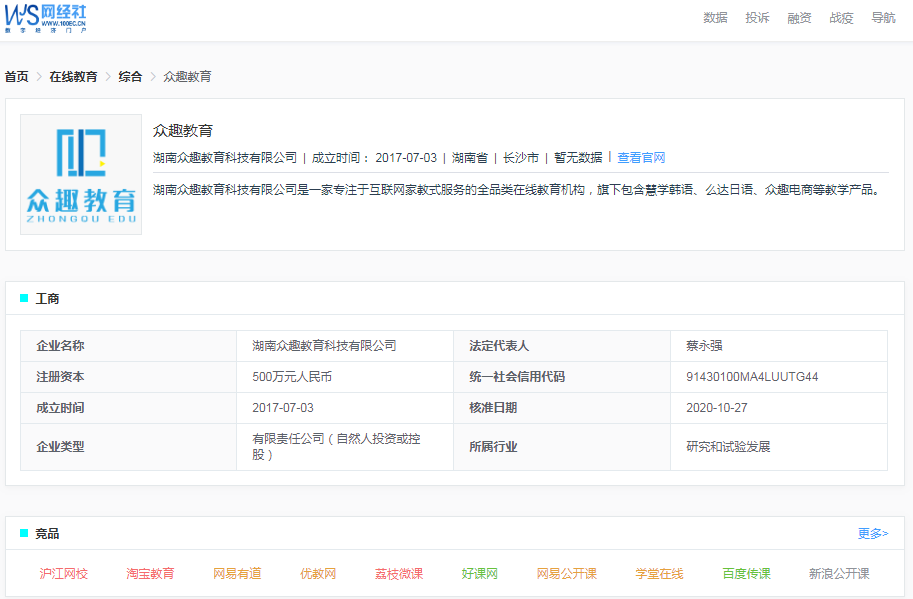Open competitor 网易公开课
This screenshot has width=913, height=599.
click(x=567, y=573)
